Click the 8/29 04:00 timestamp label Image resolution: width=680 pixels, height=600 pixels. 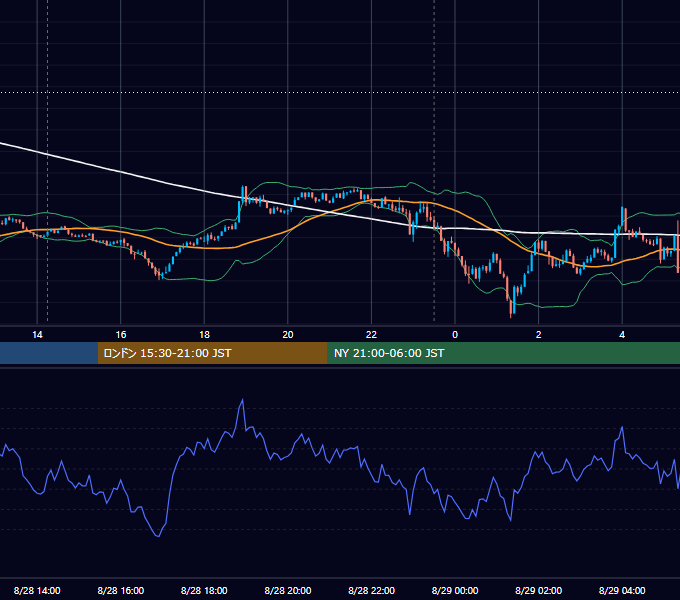[622, 590]
